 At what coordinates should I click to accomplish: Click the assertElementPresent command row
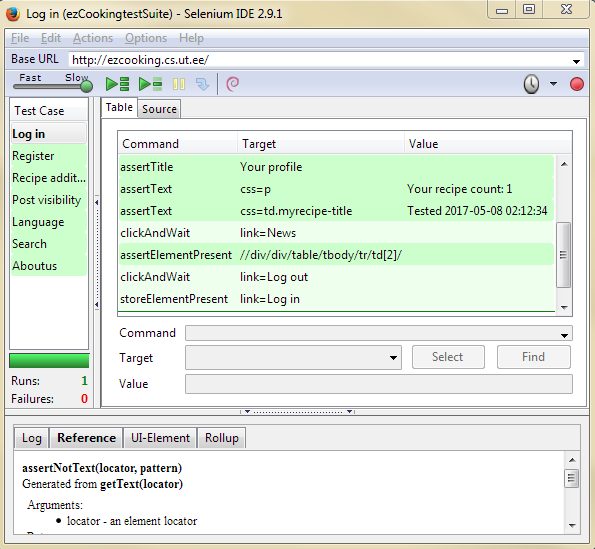click(336, 255)
